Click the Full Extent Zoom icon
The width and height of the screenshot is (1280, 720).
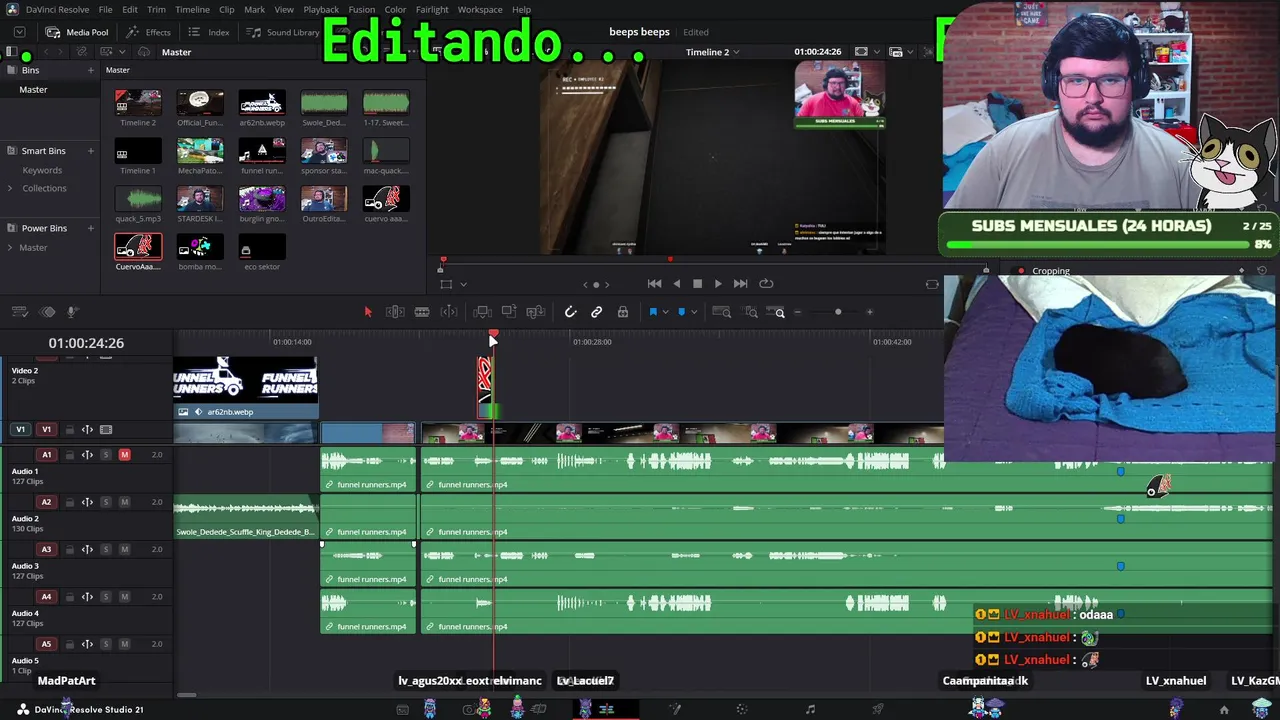(721, 312)
